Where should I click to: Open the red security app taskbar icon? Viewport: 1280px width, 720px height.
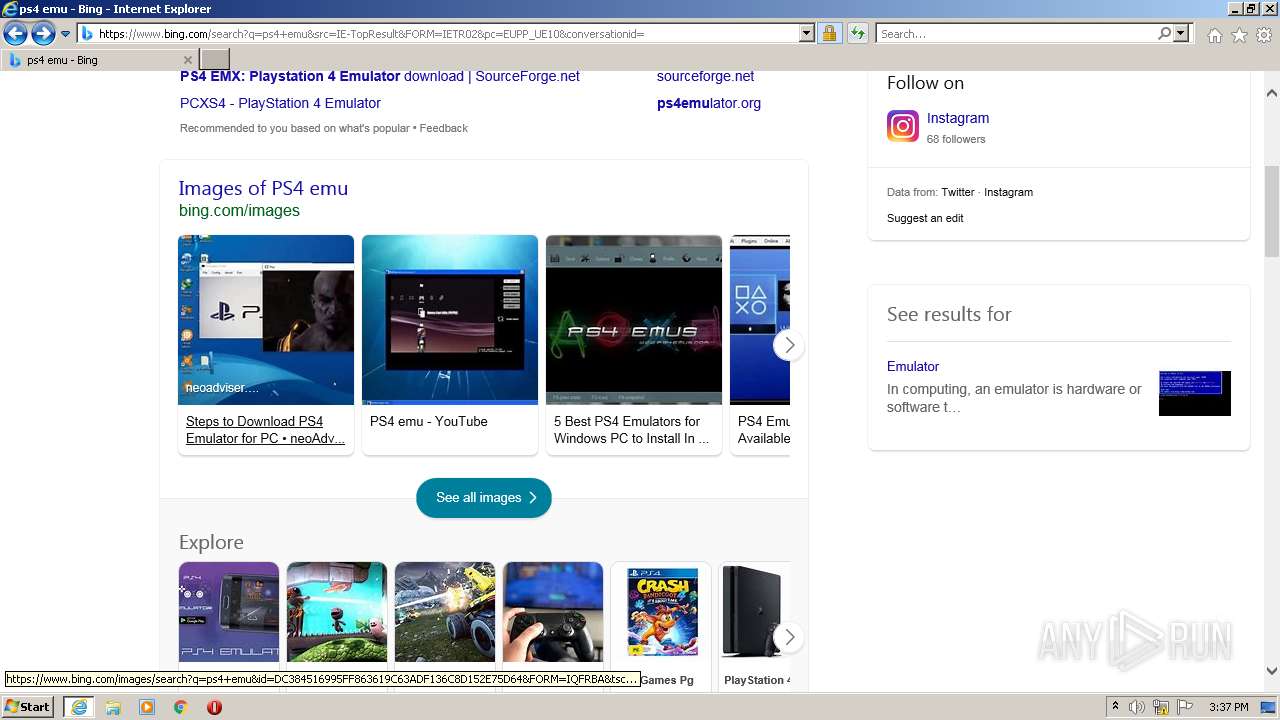(214, 707)
